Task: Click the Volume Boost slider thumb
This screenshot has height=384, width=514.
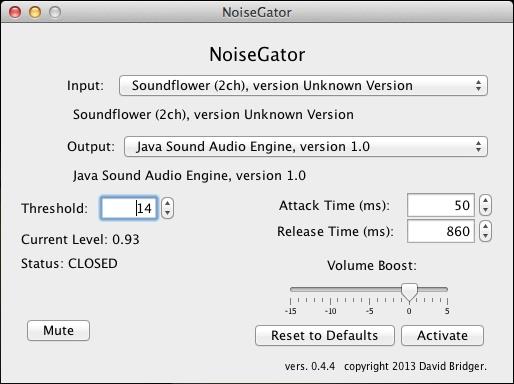Action: coord(409,292)
